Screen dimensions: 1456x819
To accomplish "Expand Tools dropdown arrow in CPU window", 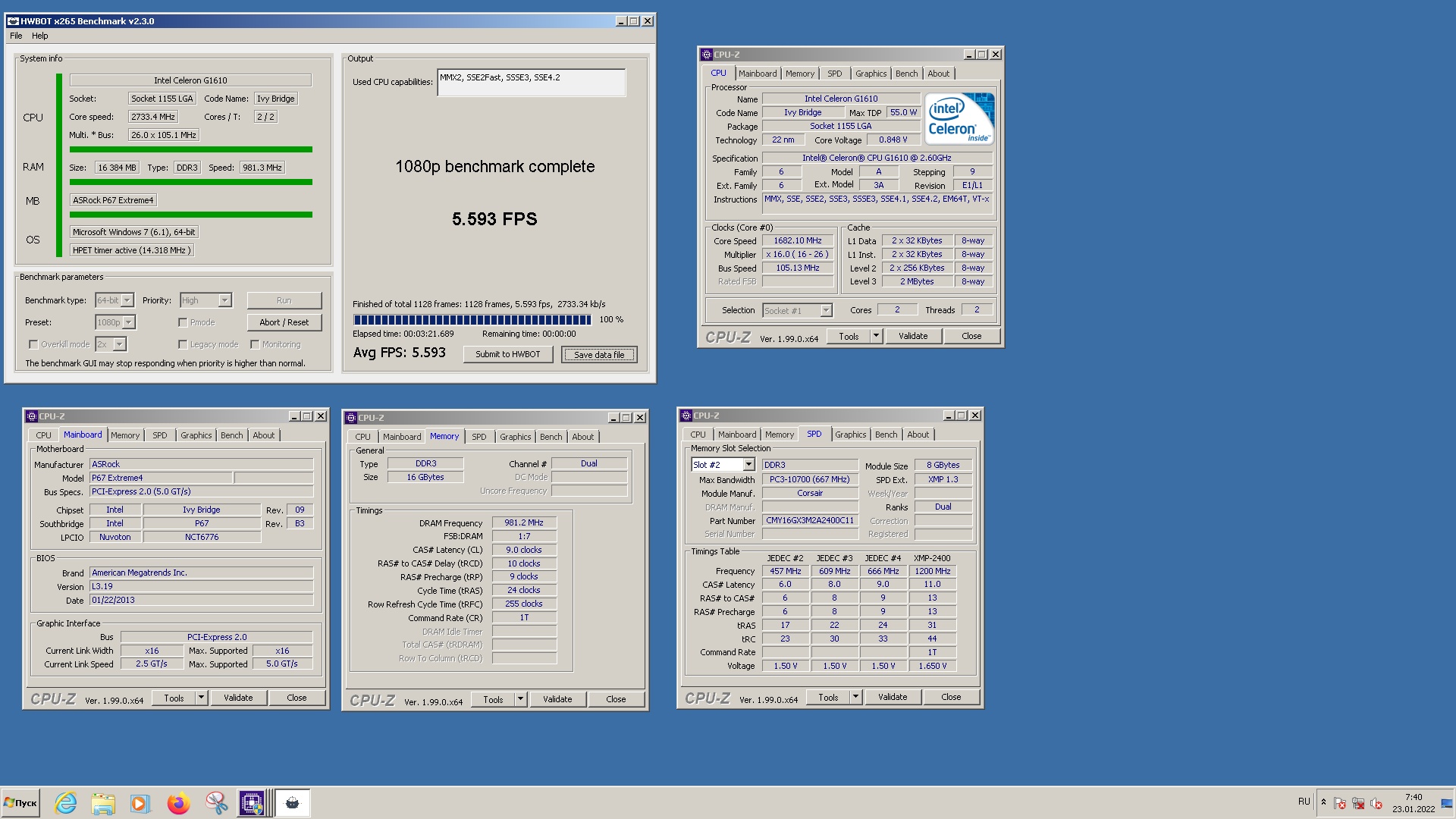I will coord(876,336).
